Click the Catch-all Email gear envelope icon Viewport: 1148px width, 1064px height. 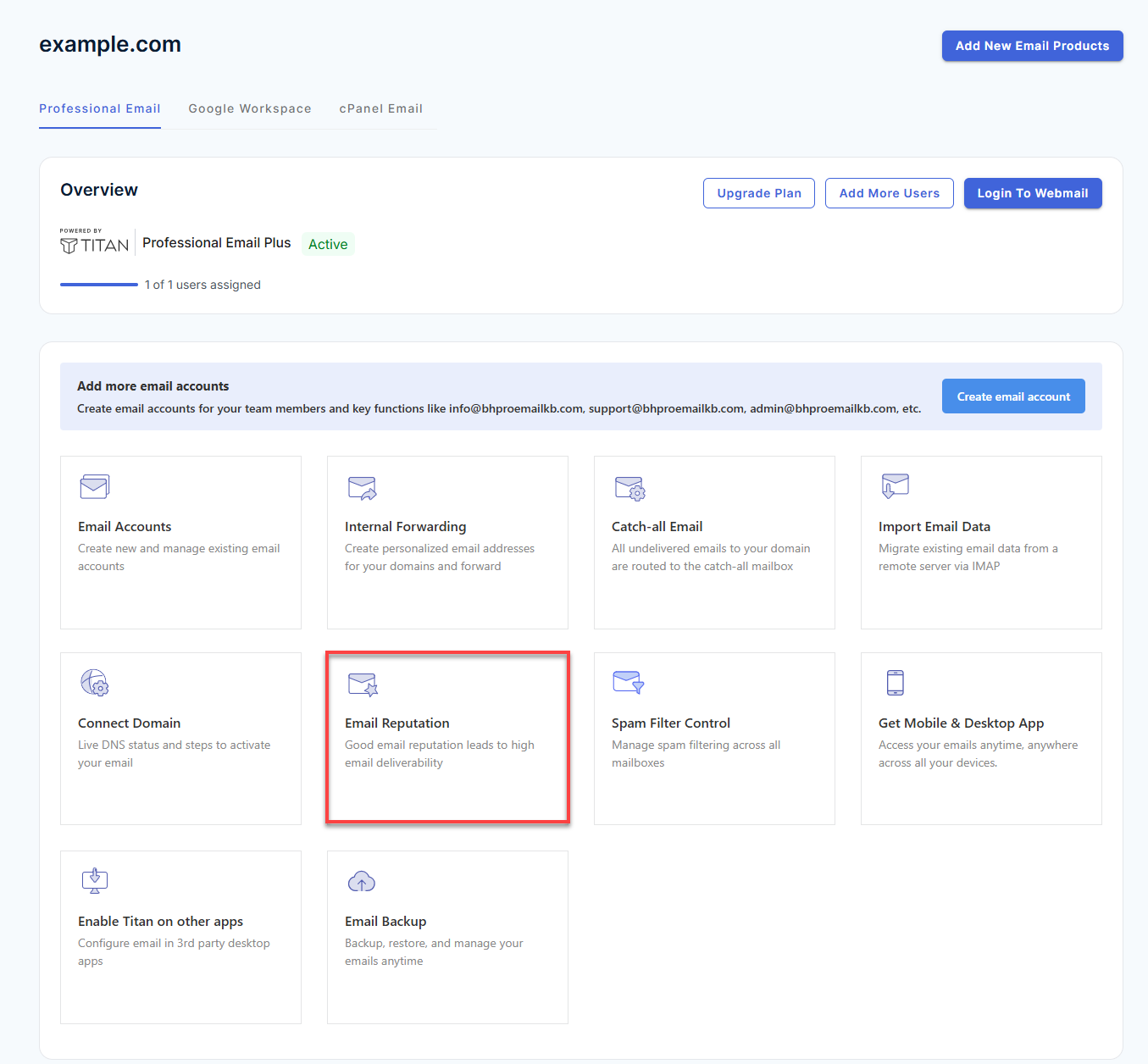click(629, 487)
